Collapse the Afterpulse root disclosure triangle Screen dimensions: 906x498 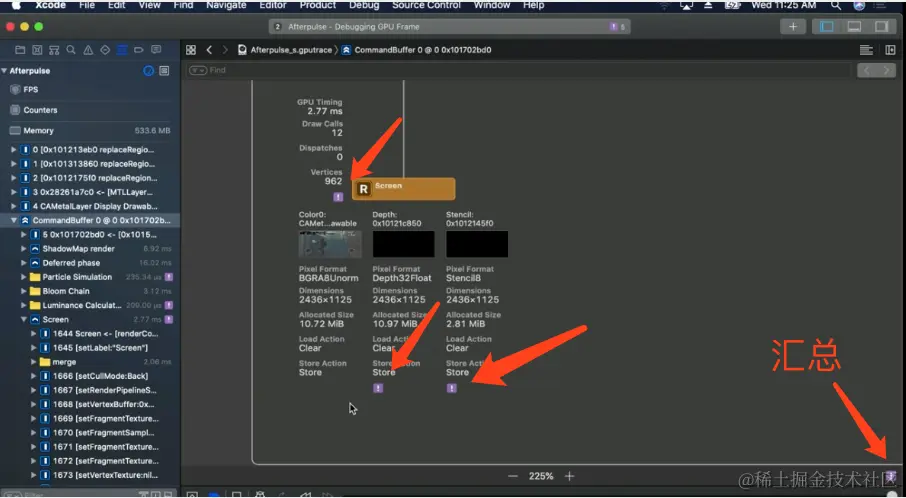4,70
